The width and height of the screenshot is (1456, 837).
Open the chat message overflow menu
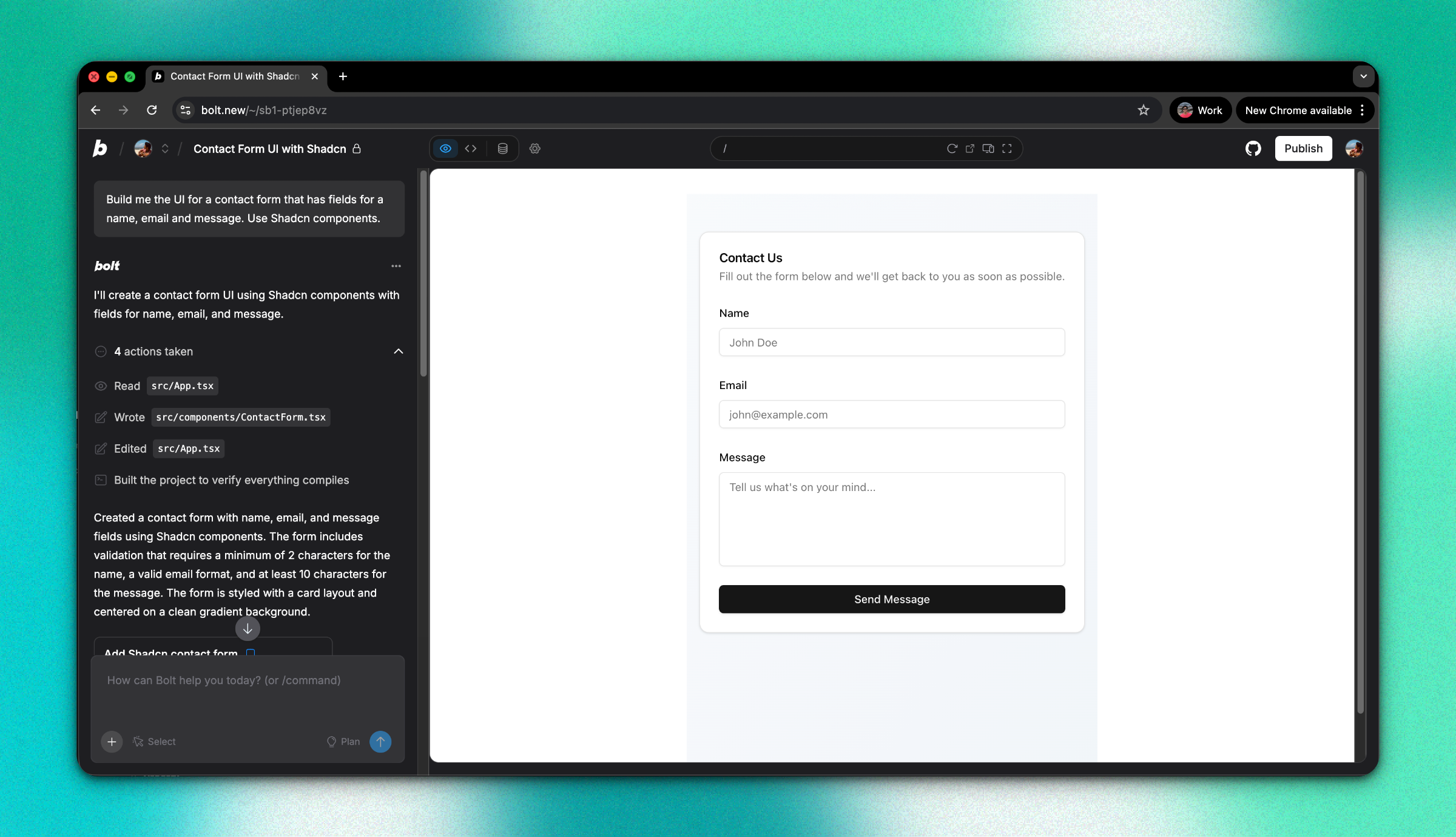coord(396,266)
